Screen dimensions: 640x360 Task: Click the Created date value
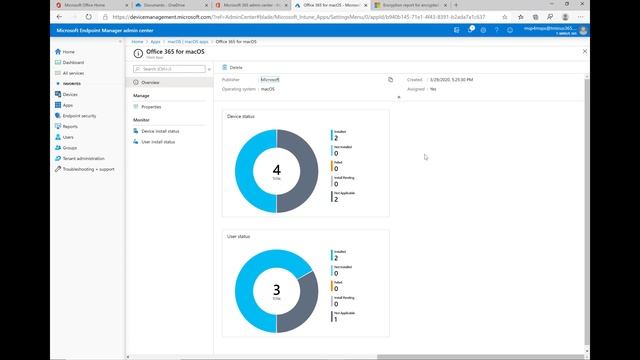pyautogui.click(x=451, y=80)
